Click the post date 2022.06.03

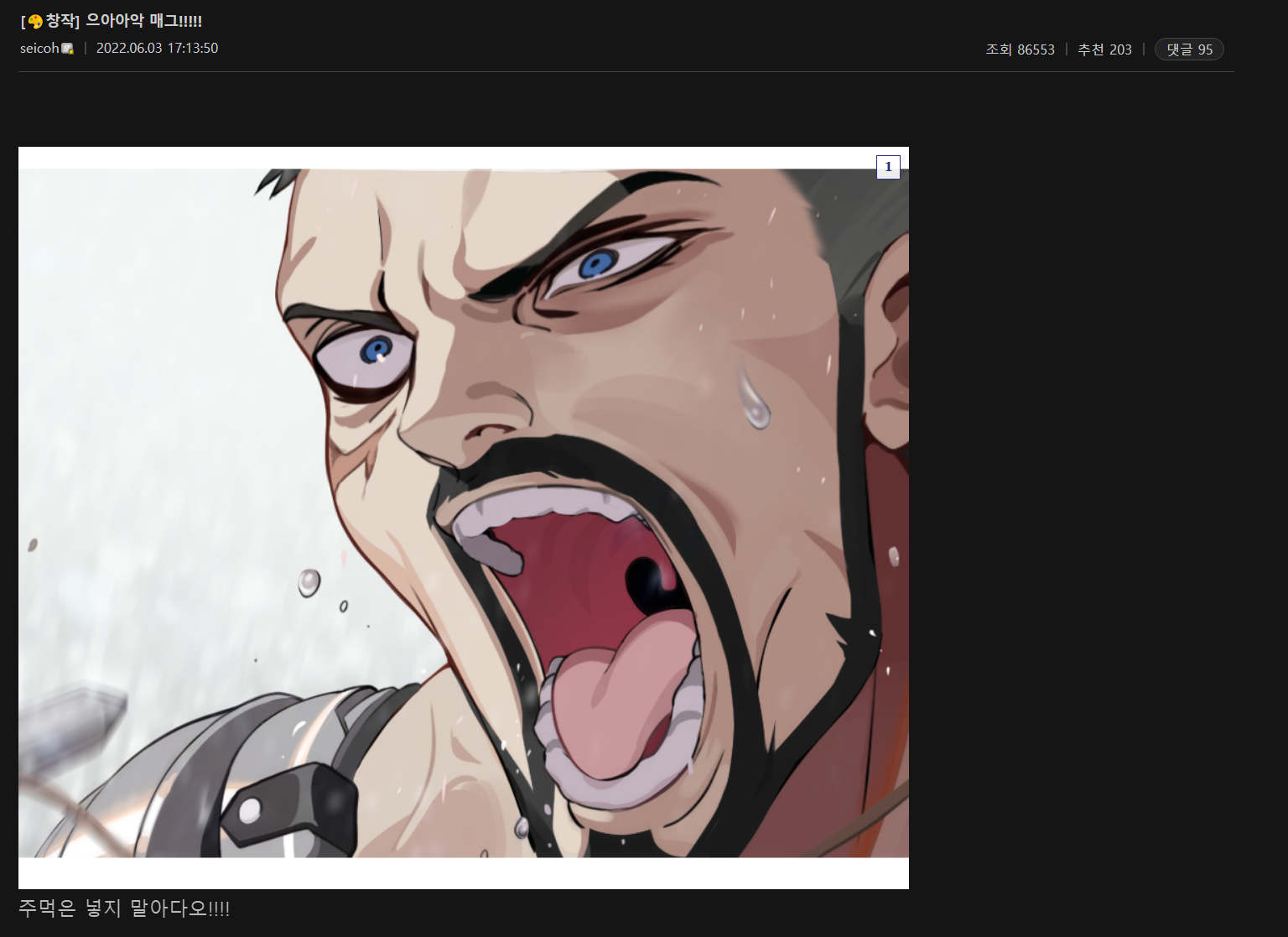129,49
